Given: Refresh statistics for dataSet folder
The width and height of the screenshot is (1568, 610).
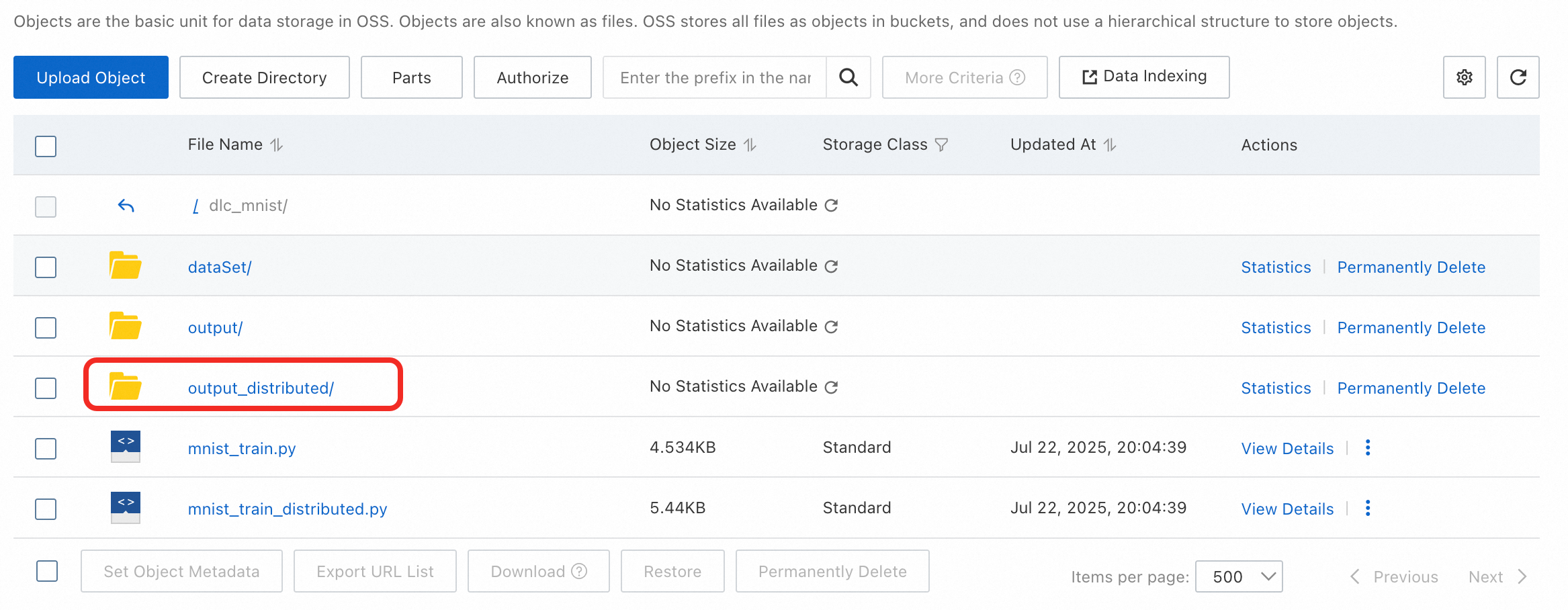Looking at the screenshot, I should click(831, 266).
